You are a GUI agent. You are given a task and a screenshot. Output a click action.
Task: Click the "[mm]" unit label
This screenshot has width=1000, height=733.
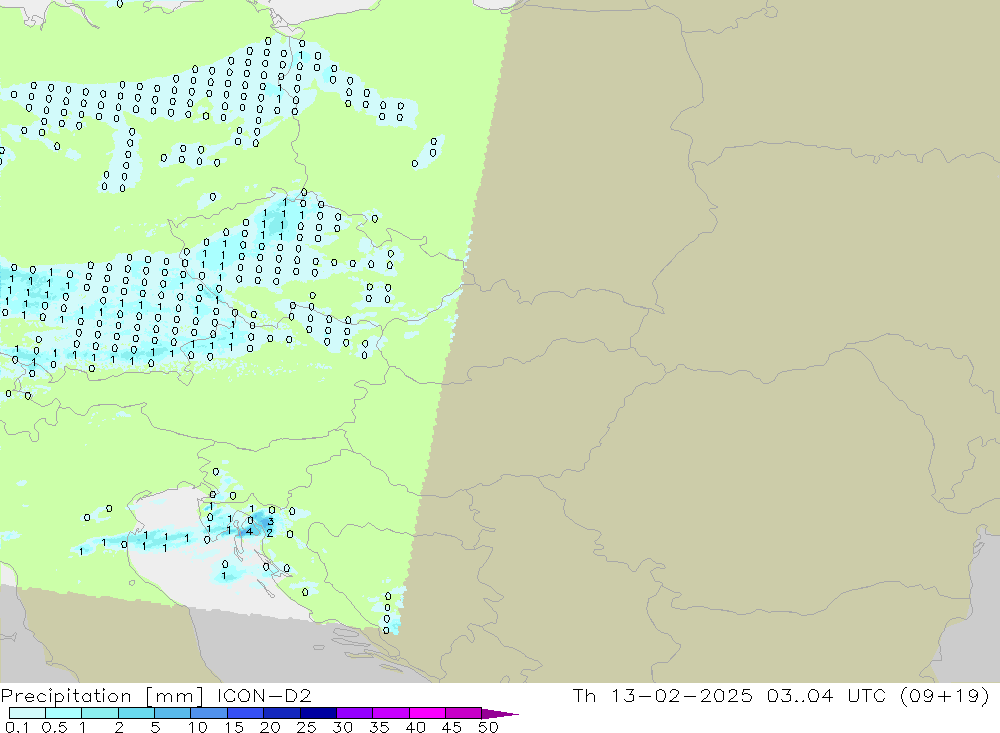tap(174, 696)
